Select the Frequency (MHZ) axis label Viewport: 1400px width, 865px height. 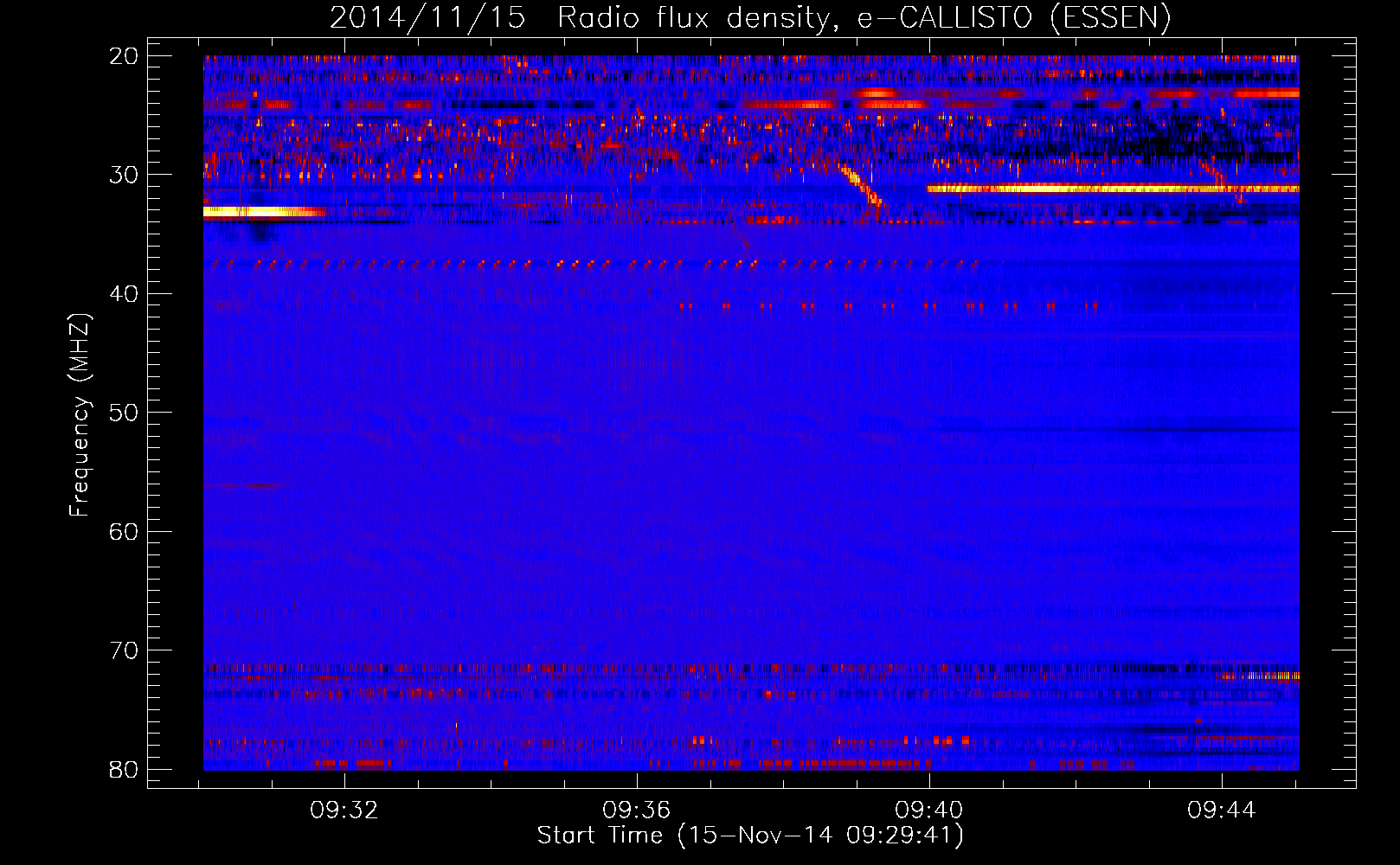coord(80,414)
